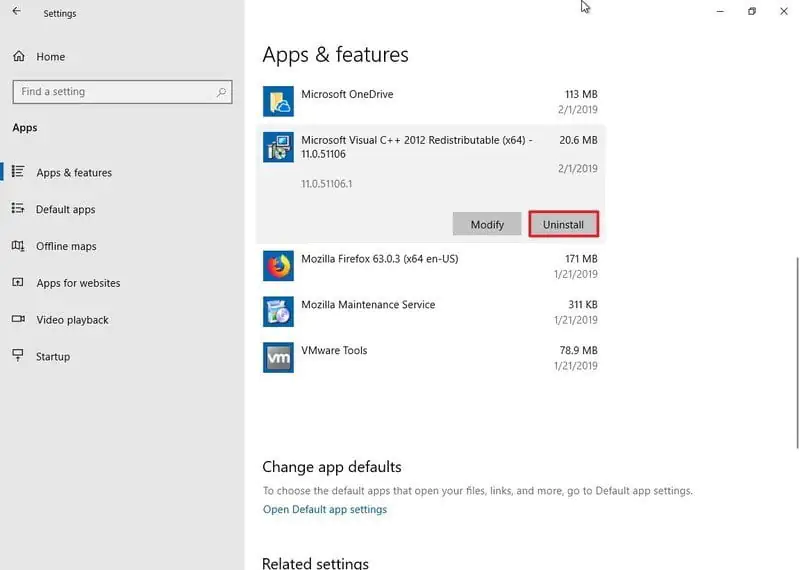Viewport: 800px width, 570px height.
Task: Click the VMware Tools app icon
Action: 278,357
